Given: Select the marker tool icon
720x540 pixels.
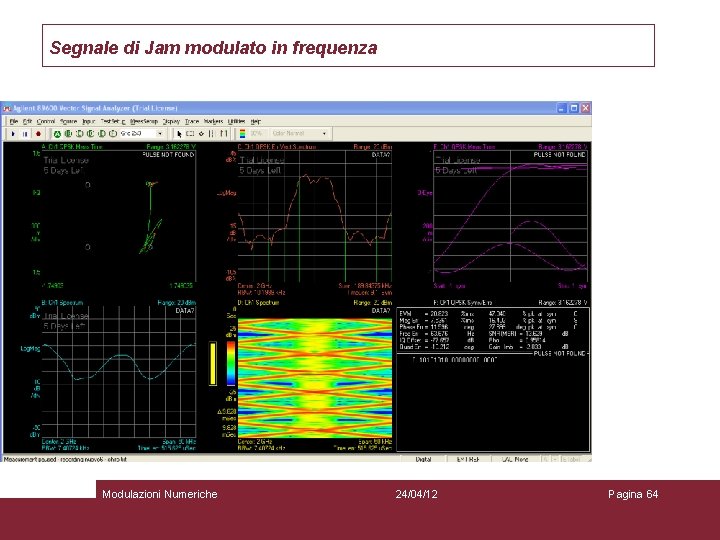Looking at the screenshot, I should coord(201,134).
